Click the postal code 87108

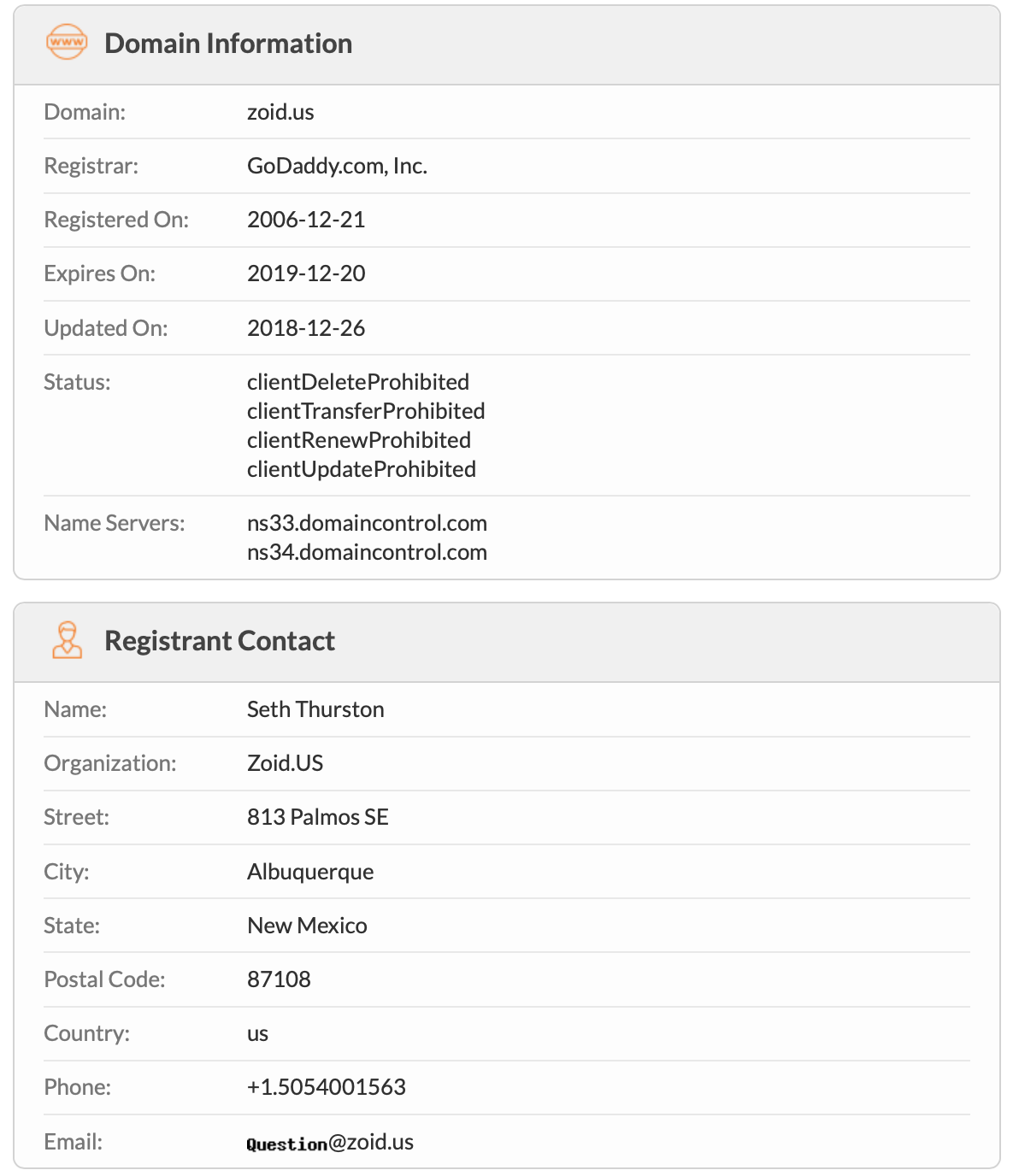click(x=279, y=979)
